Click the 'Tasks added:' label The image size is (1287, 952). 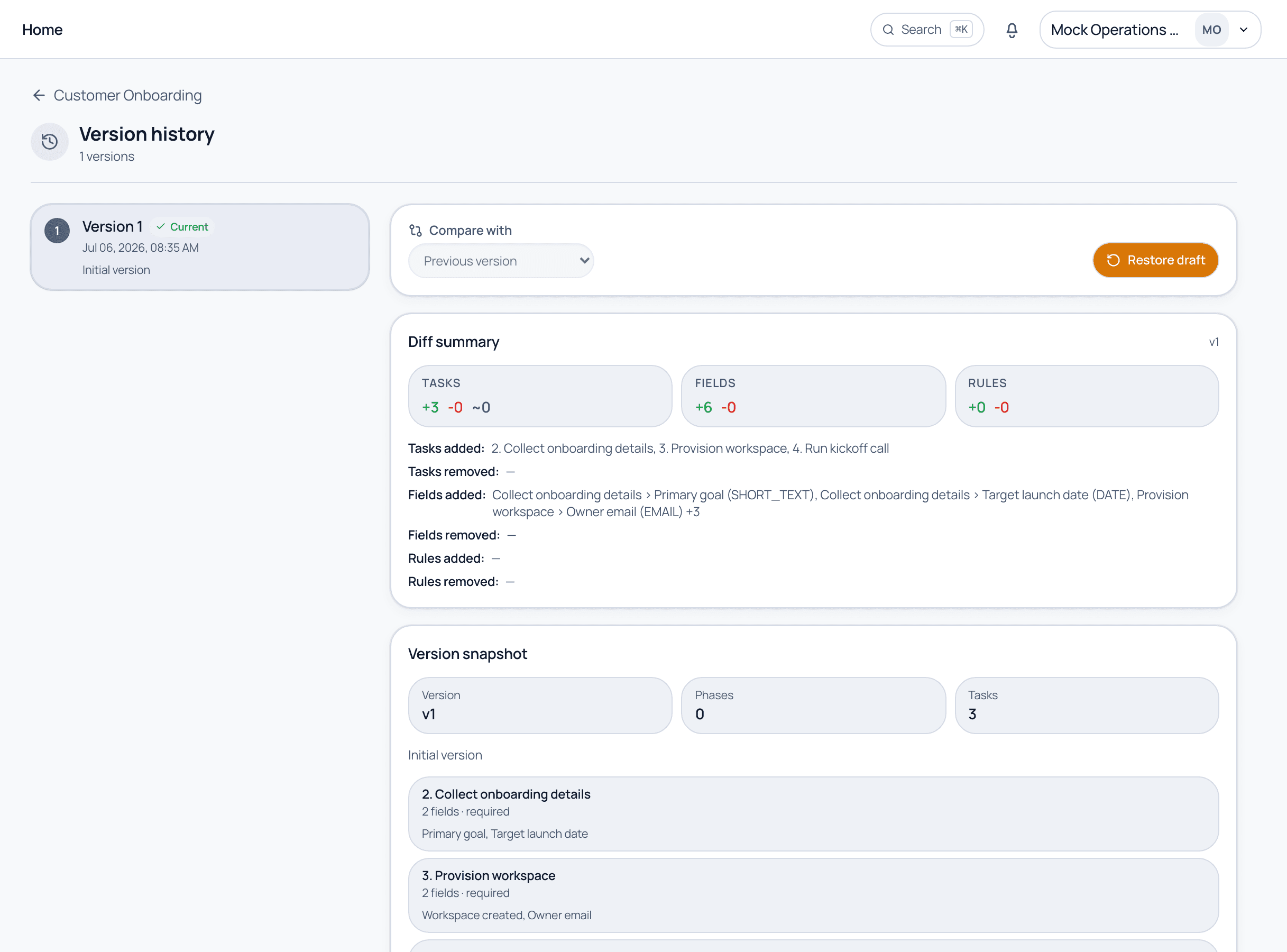446,448
